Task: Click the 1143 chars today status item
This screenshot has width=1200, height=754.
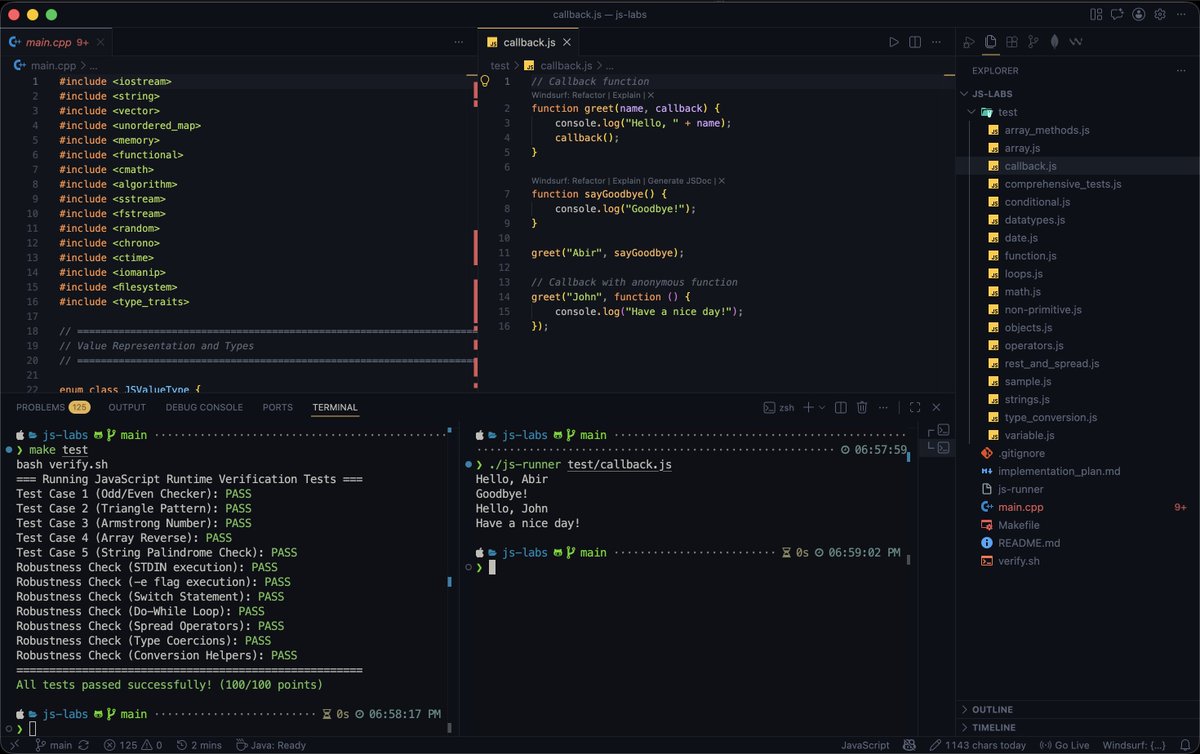Action: click(x=977, y=745)
